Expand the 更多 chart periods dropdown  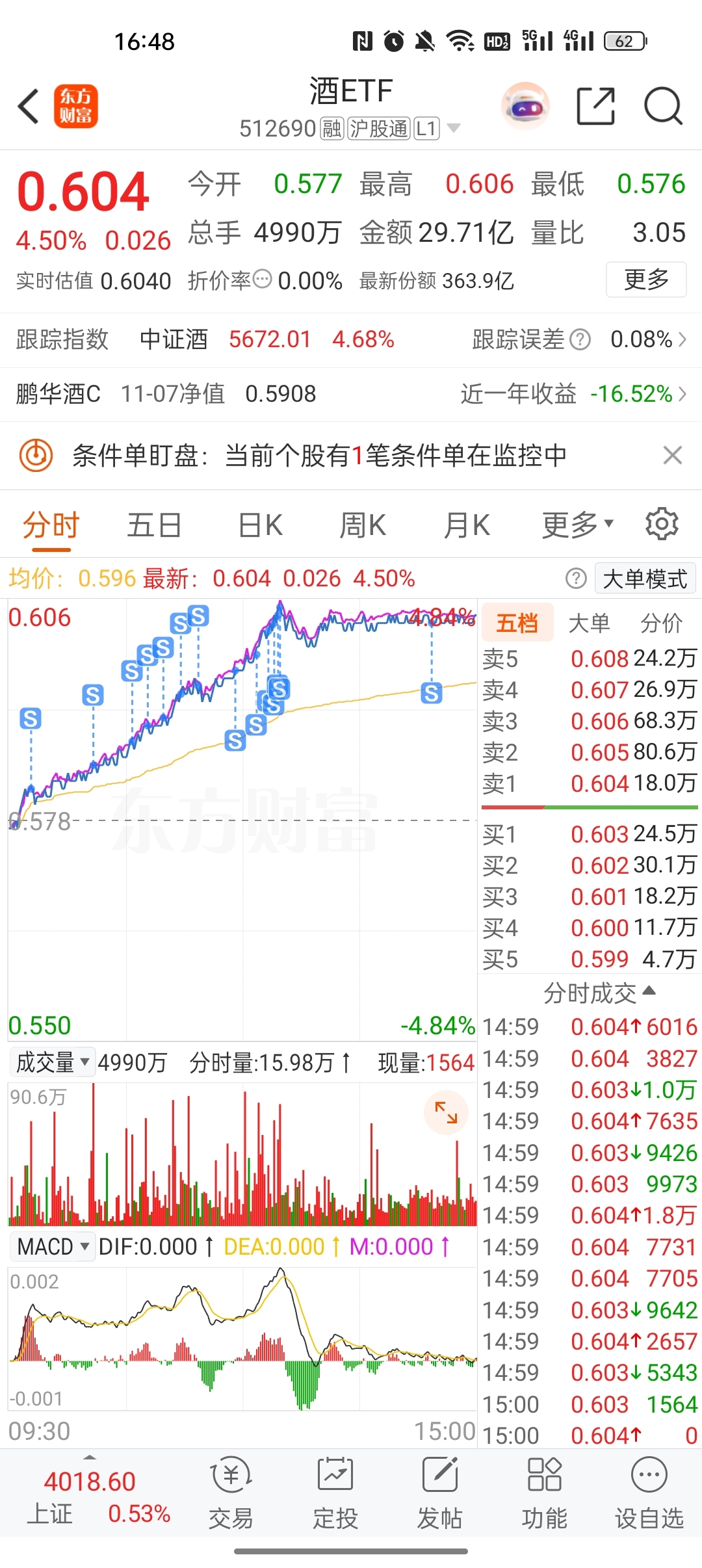[578, 525]
